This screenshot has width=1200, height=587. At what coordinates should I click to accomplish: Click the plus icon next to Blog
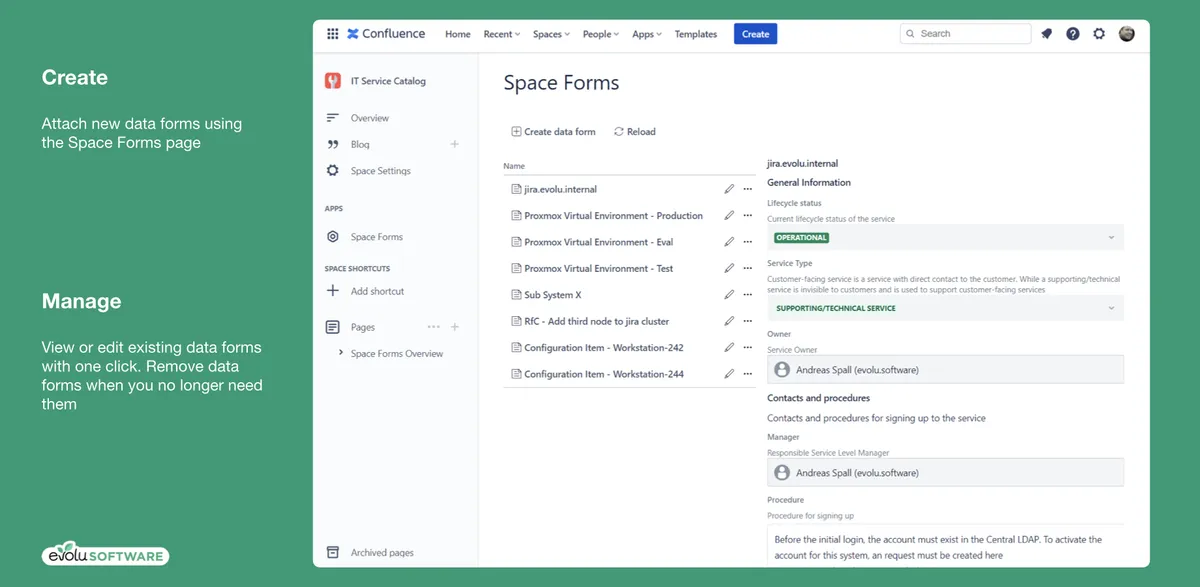point(454,144)
